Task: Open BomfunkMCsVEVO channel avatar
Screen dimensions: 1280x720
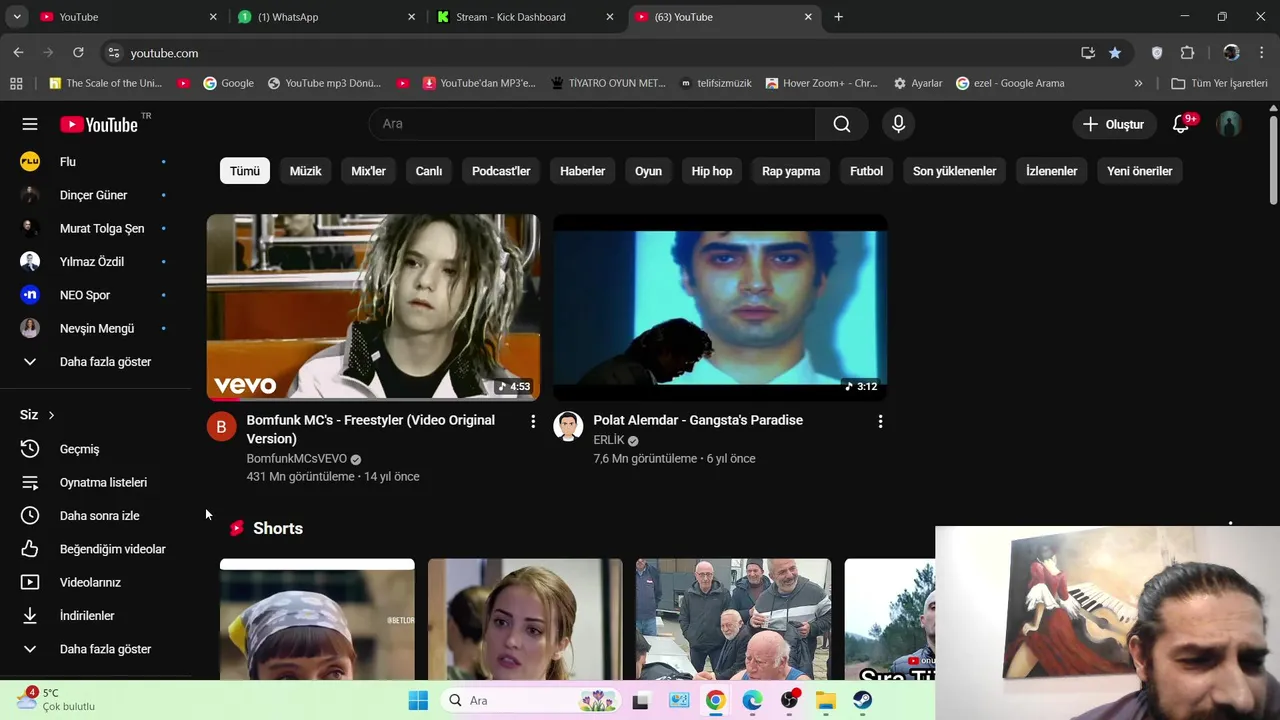Action: [221, 426]
